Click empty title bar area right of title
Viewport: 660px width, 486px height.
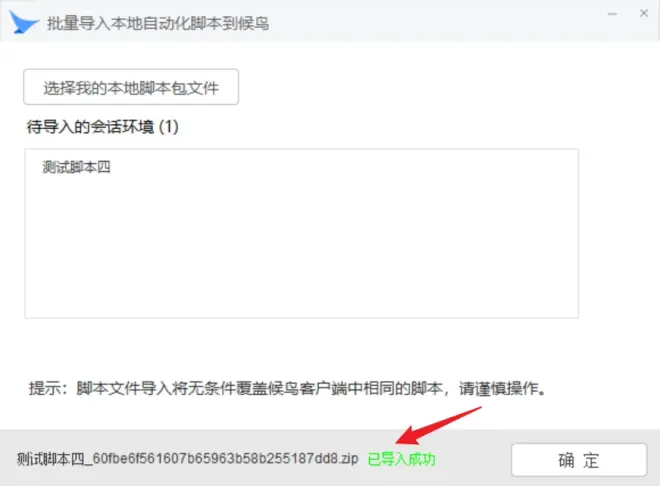(434, 22)
